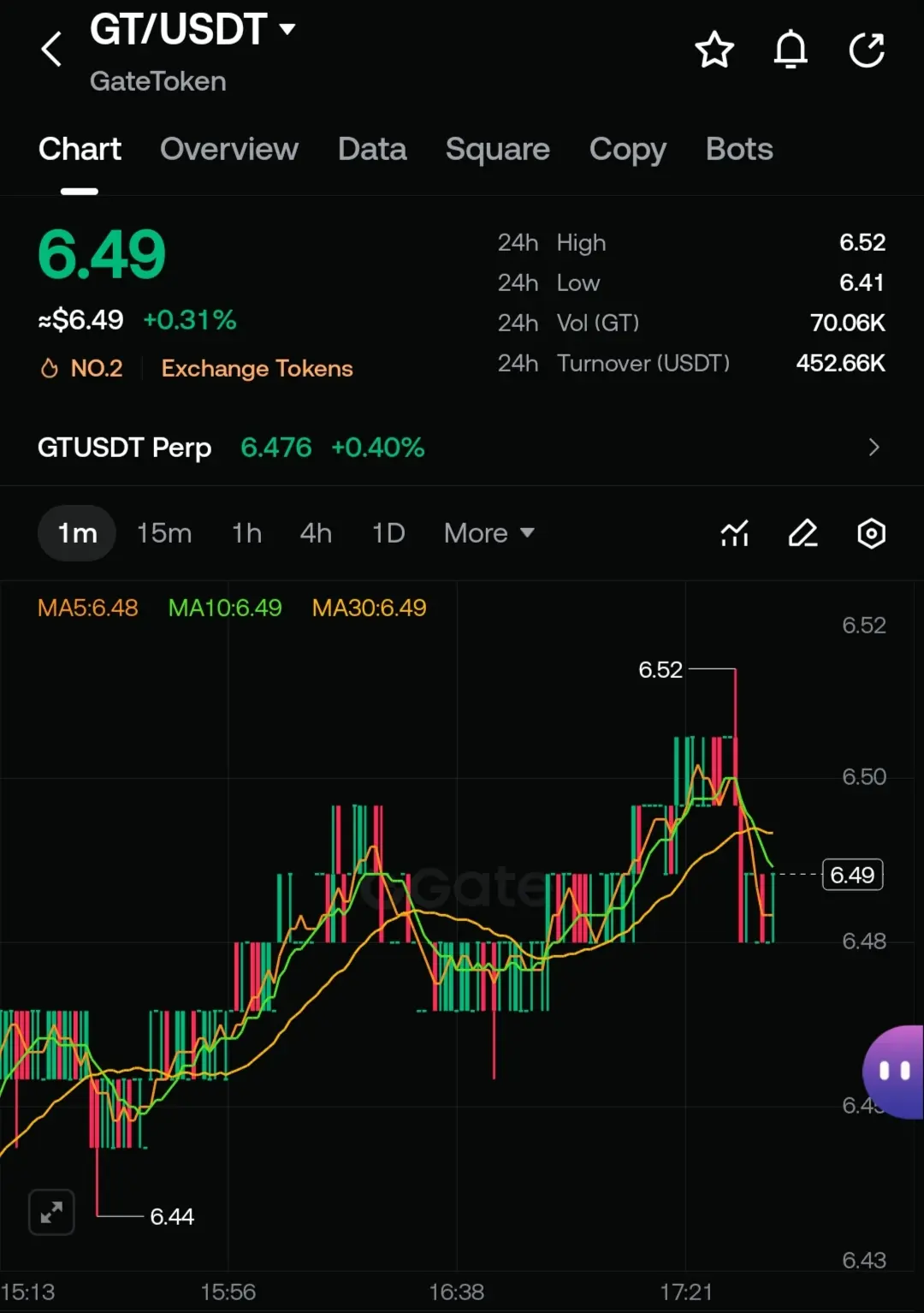Viewport: 924px width, 1313px height.
Task: Open GTUSDT Perp details chevron
Action: click(x=874, y=447)
